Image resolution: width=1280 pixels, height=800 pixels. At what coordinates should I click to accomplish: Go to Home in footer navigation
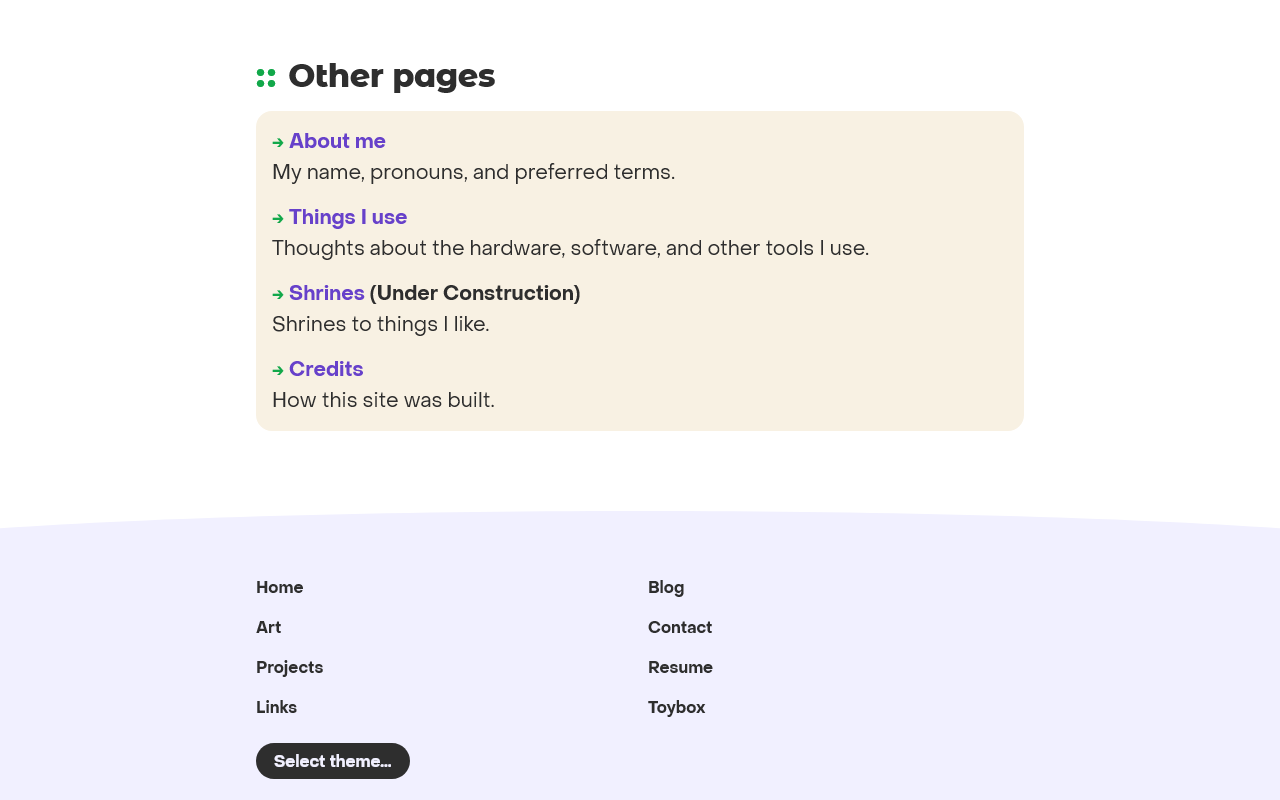pyautogui.click(x=280, y=587)
